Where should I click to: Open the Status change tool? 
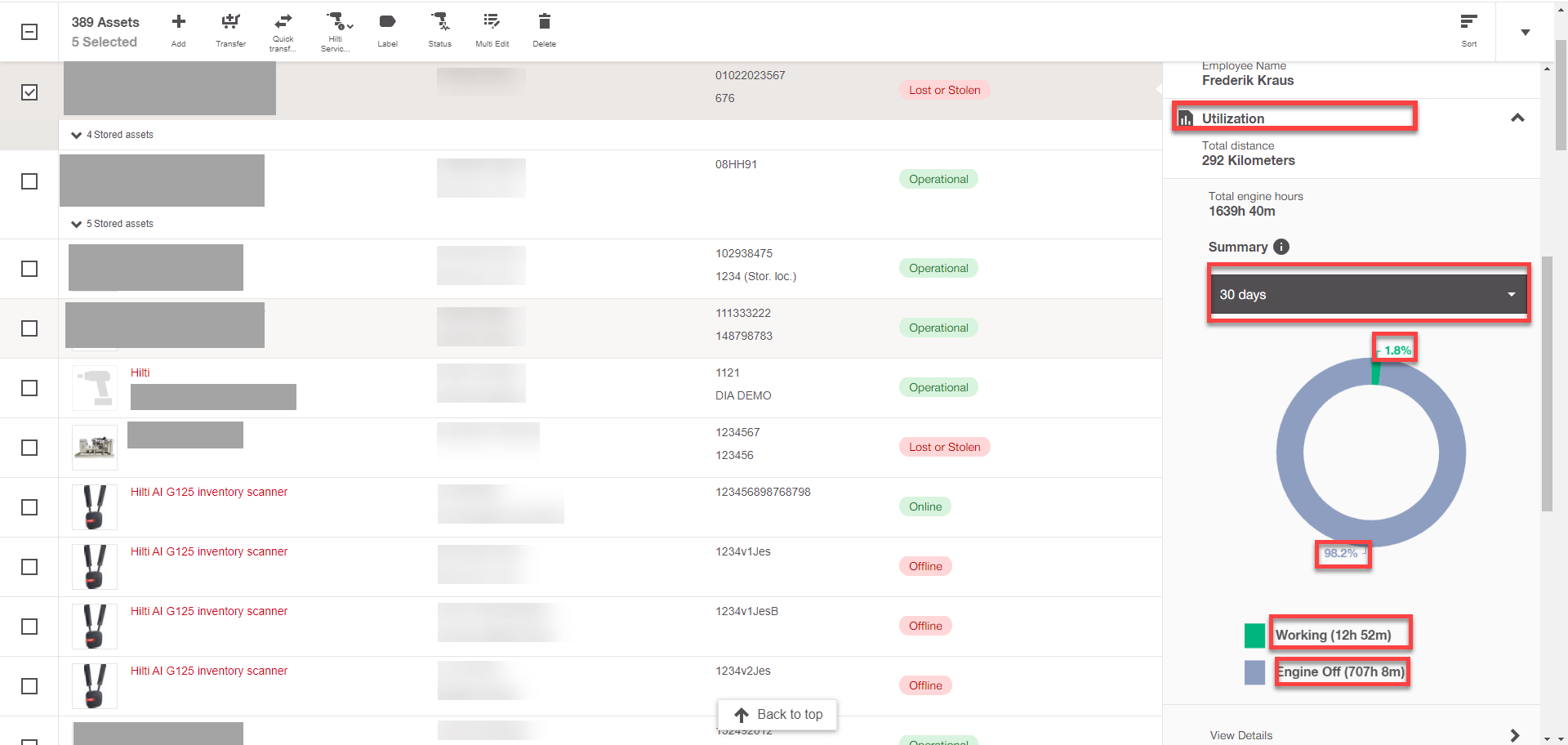(439, 23)
